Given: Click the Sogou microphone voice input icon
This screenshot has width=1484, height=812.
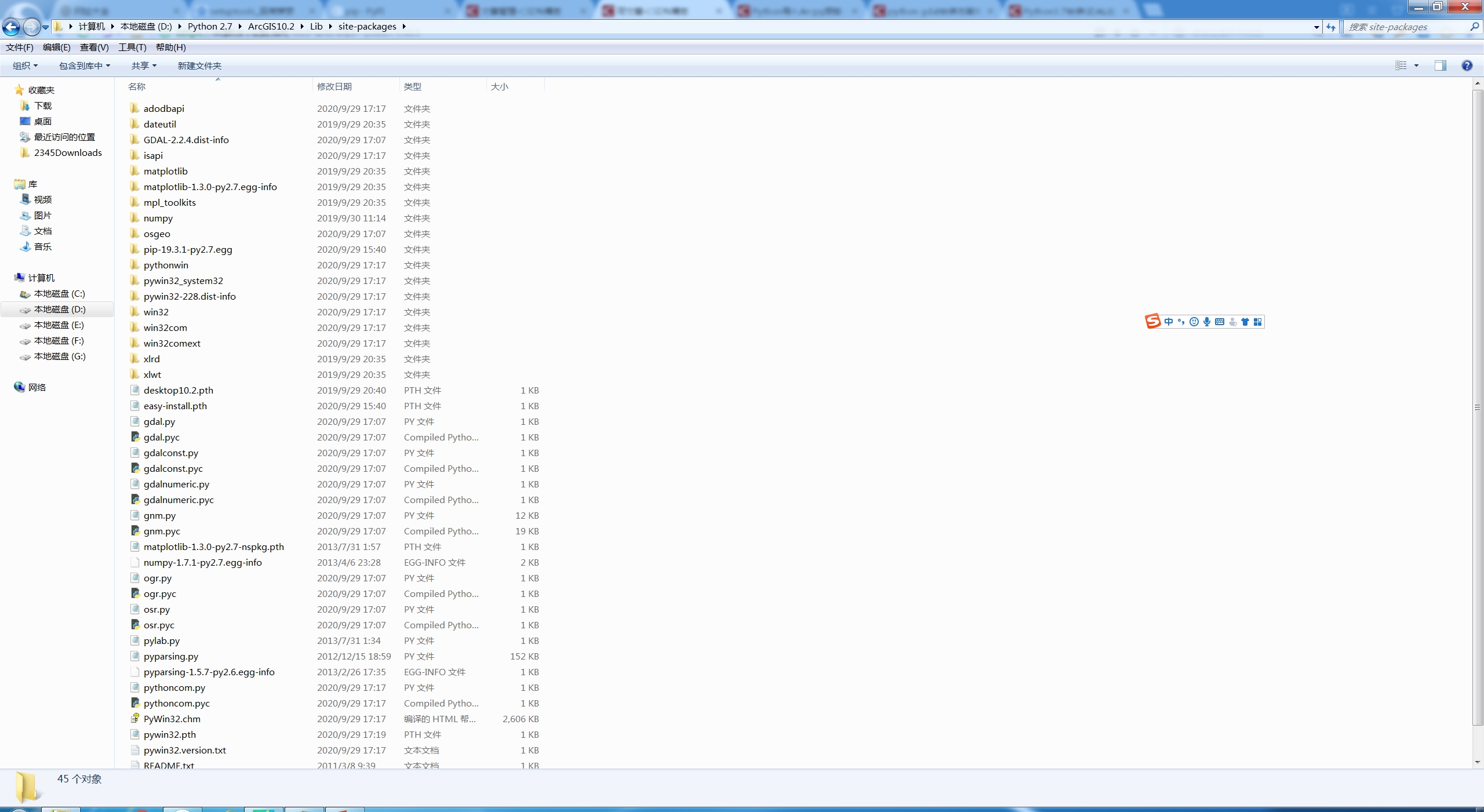Looking at the screenshot, I should 1206,322.
